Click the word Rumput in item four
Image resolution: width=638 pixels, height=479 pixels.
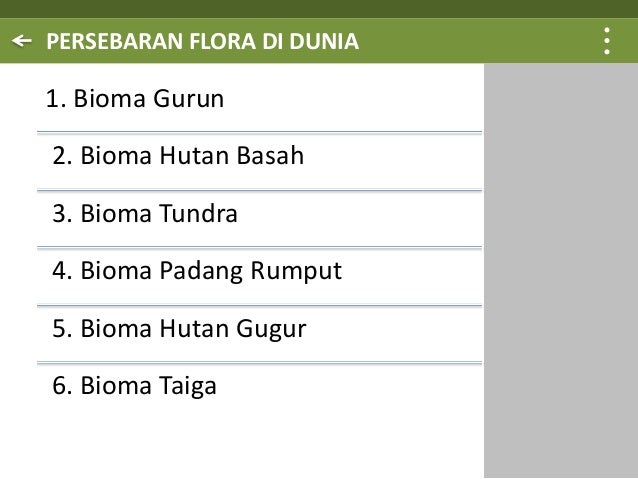pos(301,272)
